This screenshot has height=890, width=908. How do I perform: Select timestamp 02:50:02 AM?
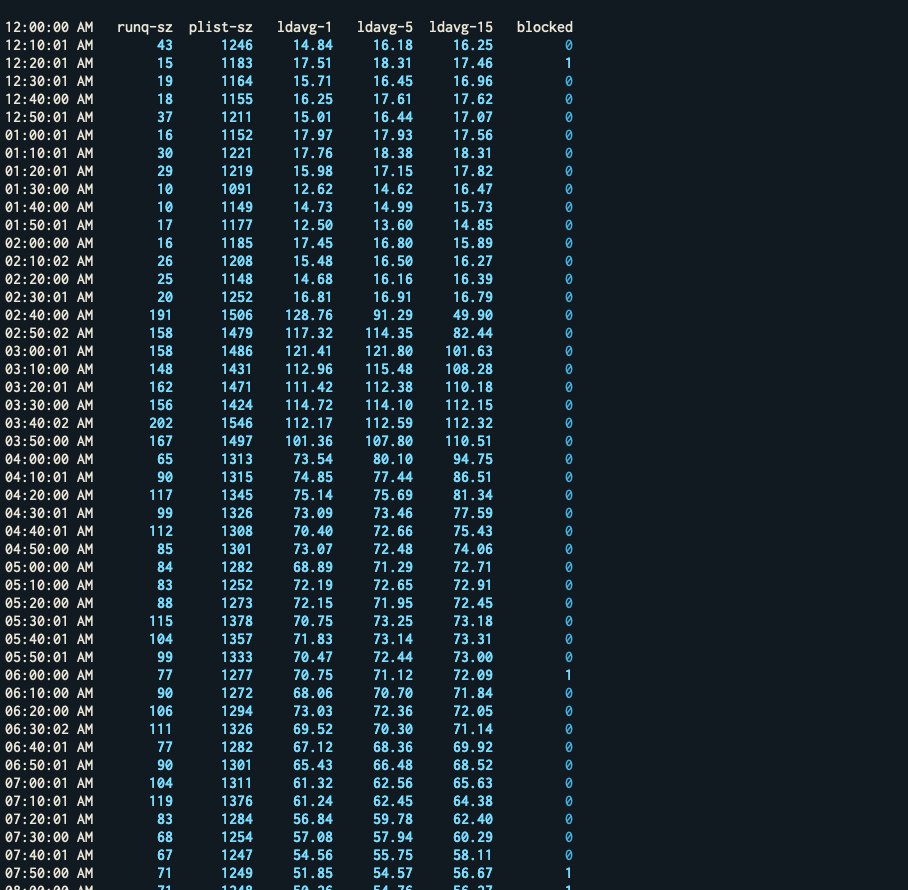tap(49, 333)
